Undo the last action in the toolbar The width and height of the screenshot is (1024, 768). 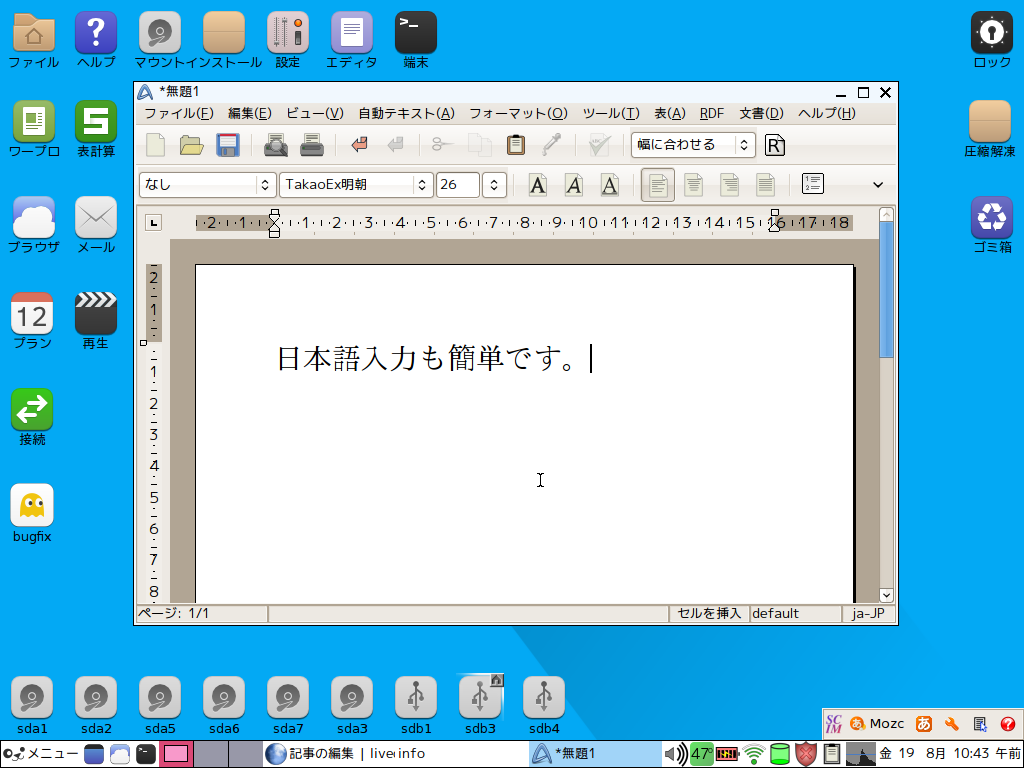pyautogui.click(x=360, y=145)
